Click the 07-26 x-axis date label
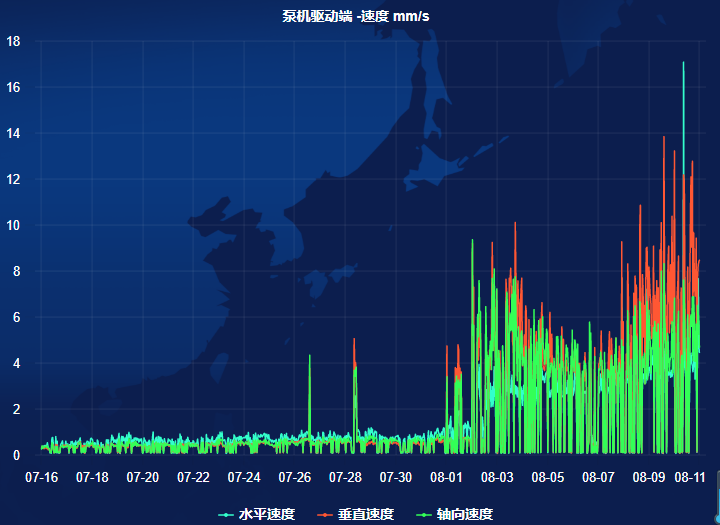The image size is (720, 525). (294, 477)
